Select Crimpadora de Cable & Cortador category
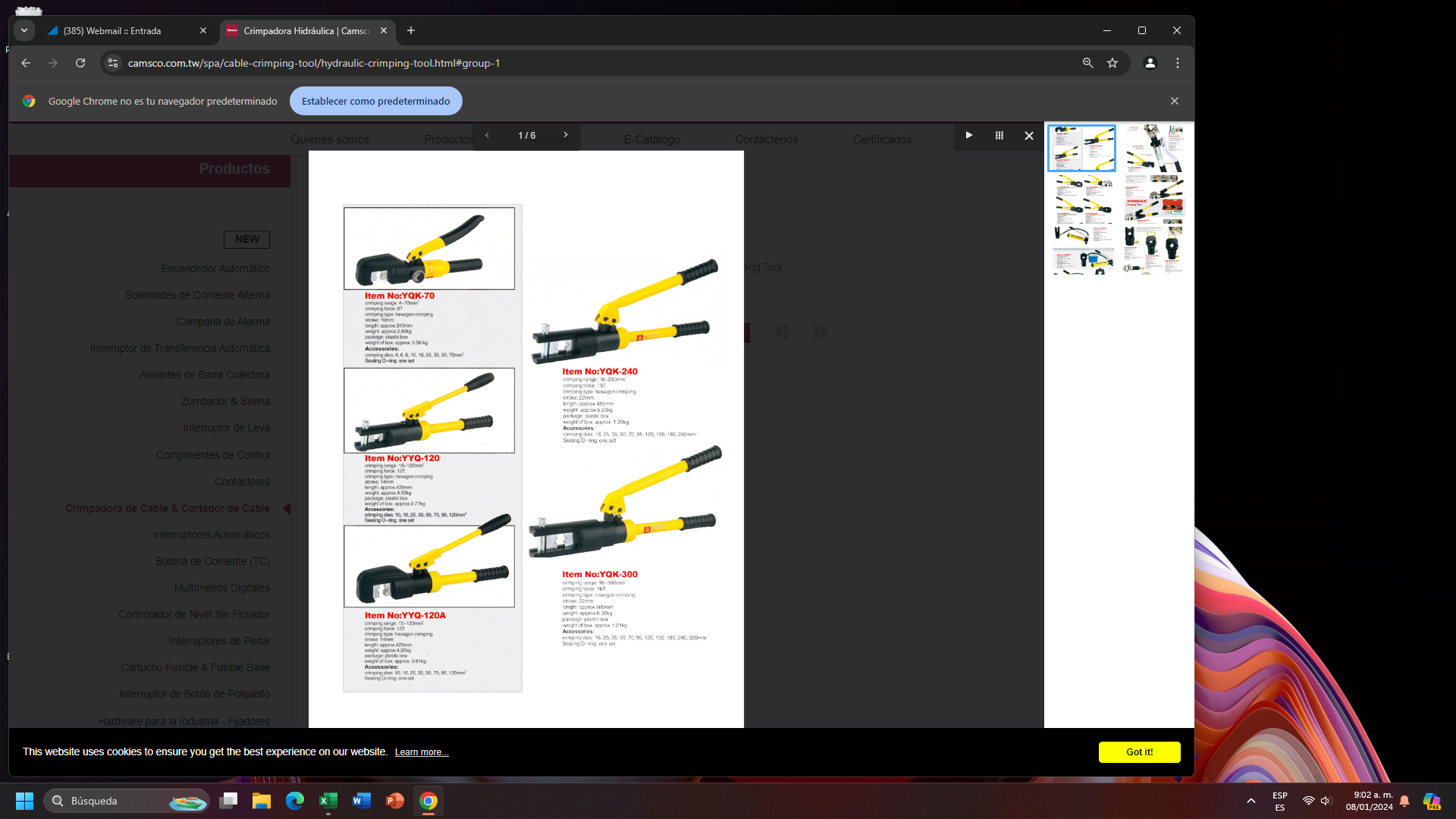The width and height of the screenshot is (1456, 819). [x=168, y=509]
